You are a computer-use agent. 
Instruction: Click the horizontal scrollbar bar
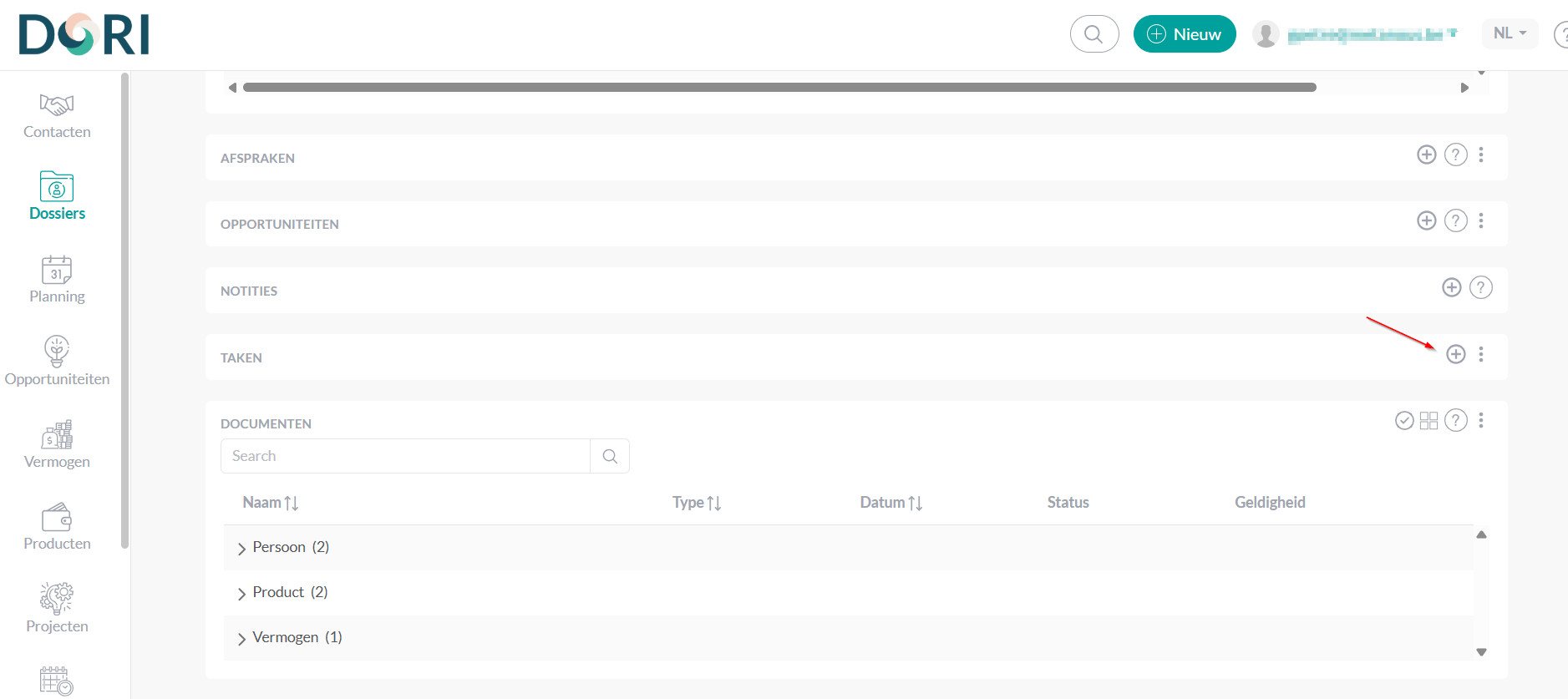tap(779, 88)
